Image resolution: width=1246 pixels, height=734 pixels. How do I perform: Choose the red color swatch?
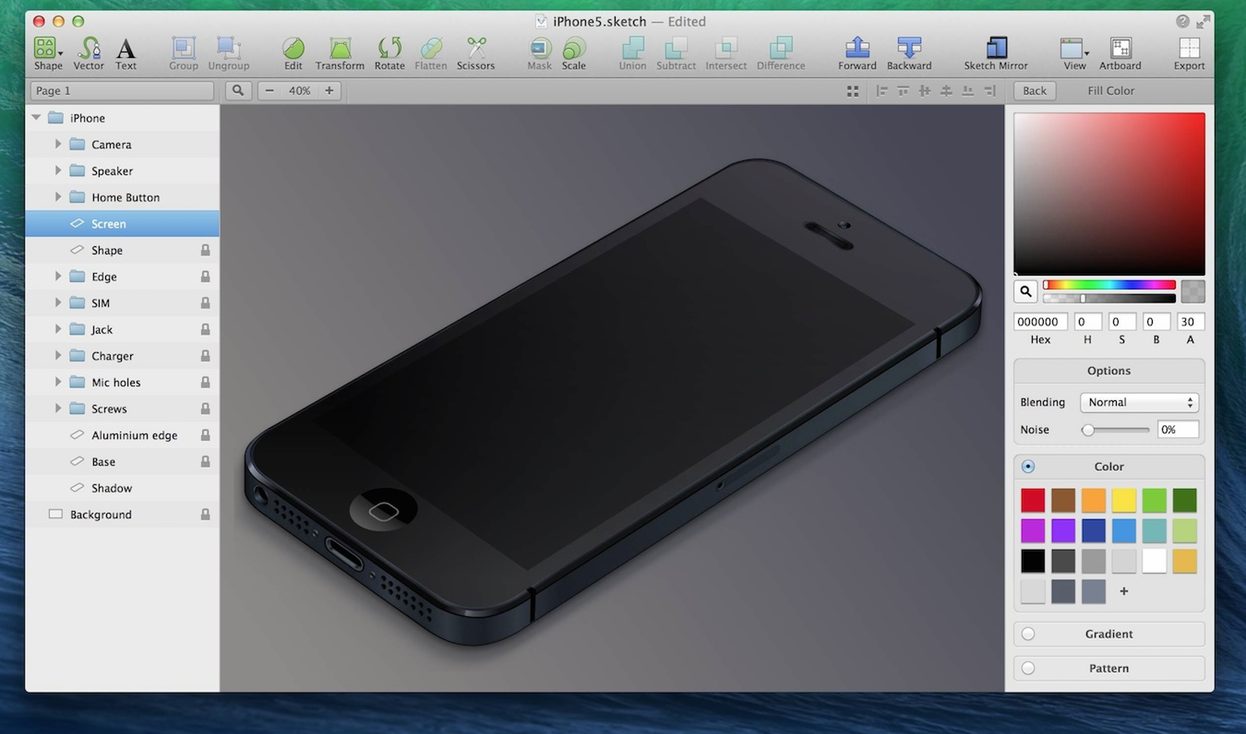pyautogui.click(x=1033, y=500)
